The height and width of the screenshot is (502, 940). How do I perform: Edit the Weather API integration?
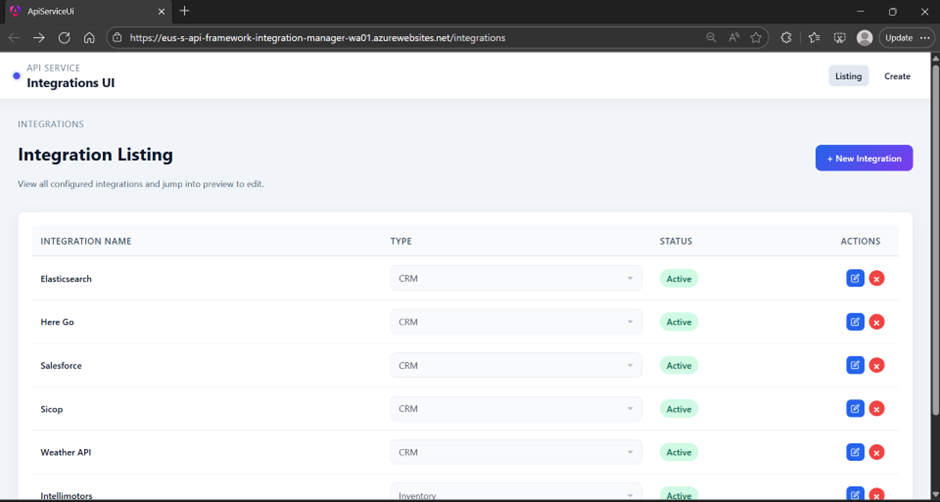pos(855,452)
